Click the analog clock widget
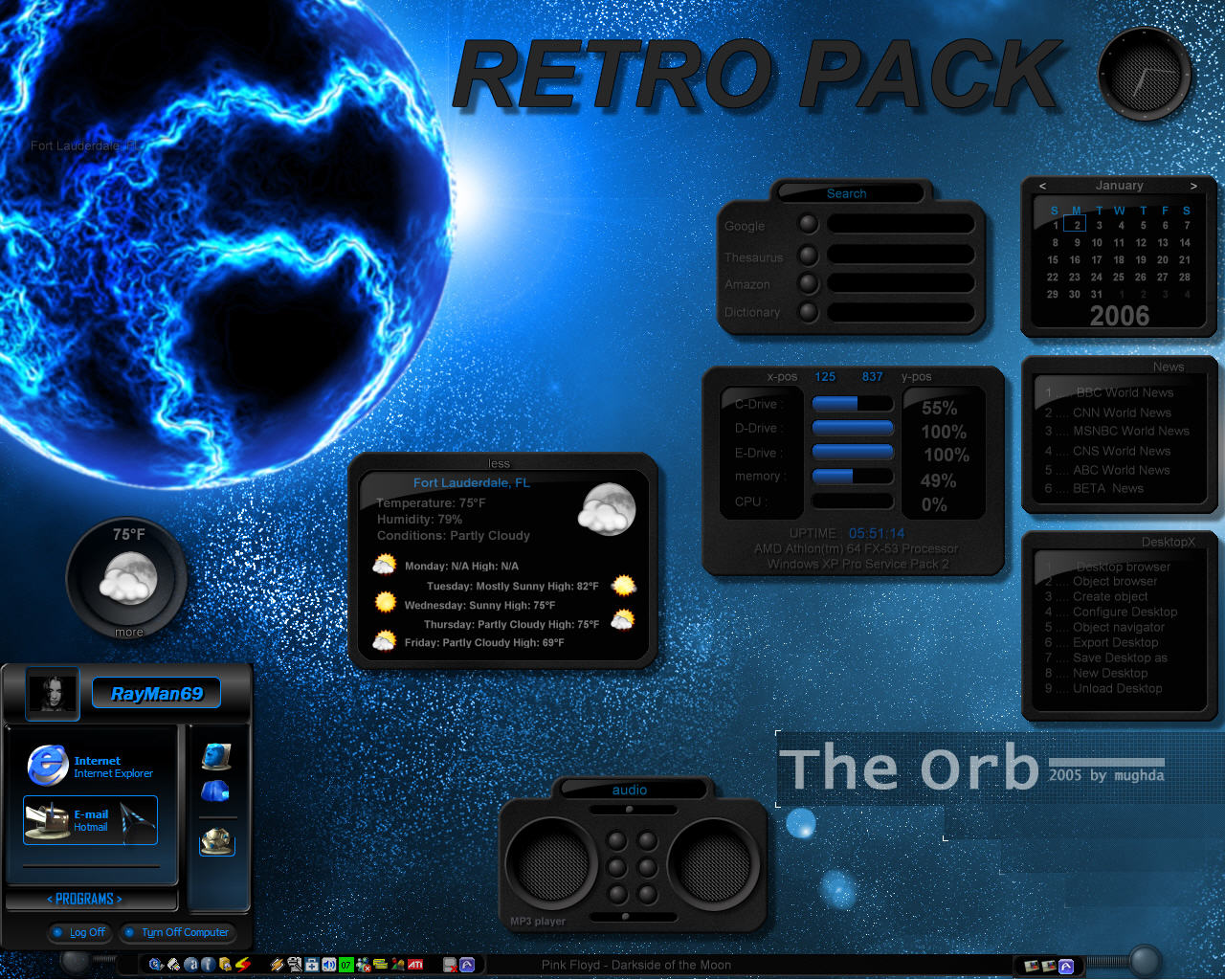This screenshot has height=980, width=1225. click(x=1145, y=75)
